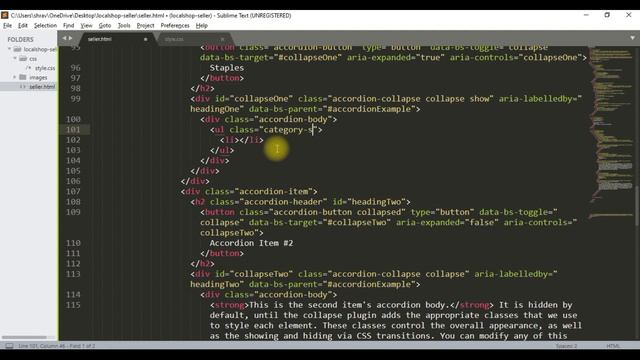Image resolution: width=640 pixels, height=360 pixels.
Task: Open the Tools menu
Action: (x=124, y=25)
